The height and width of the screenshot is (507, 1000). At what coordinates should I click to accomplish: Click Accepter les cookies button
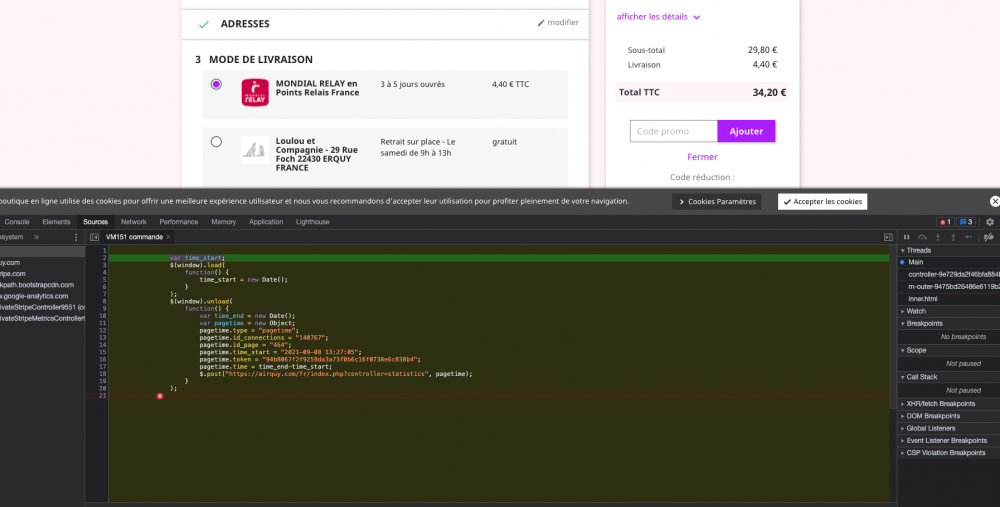point(822,202)
